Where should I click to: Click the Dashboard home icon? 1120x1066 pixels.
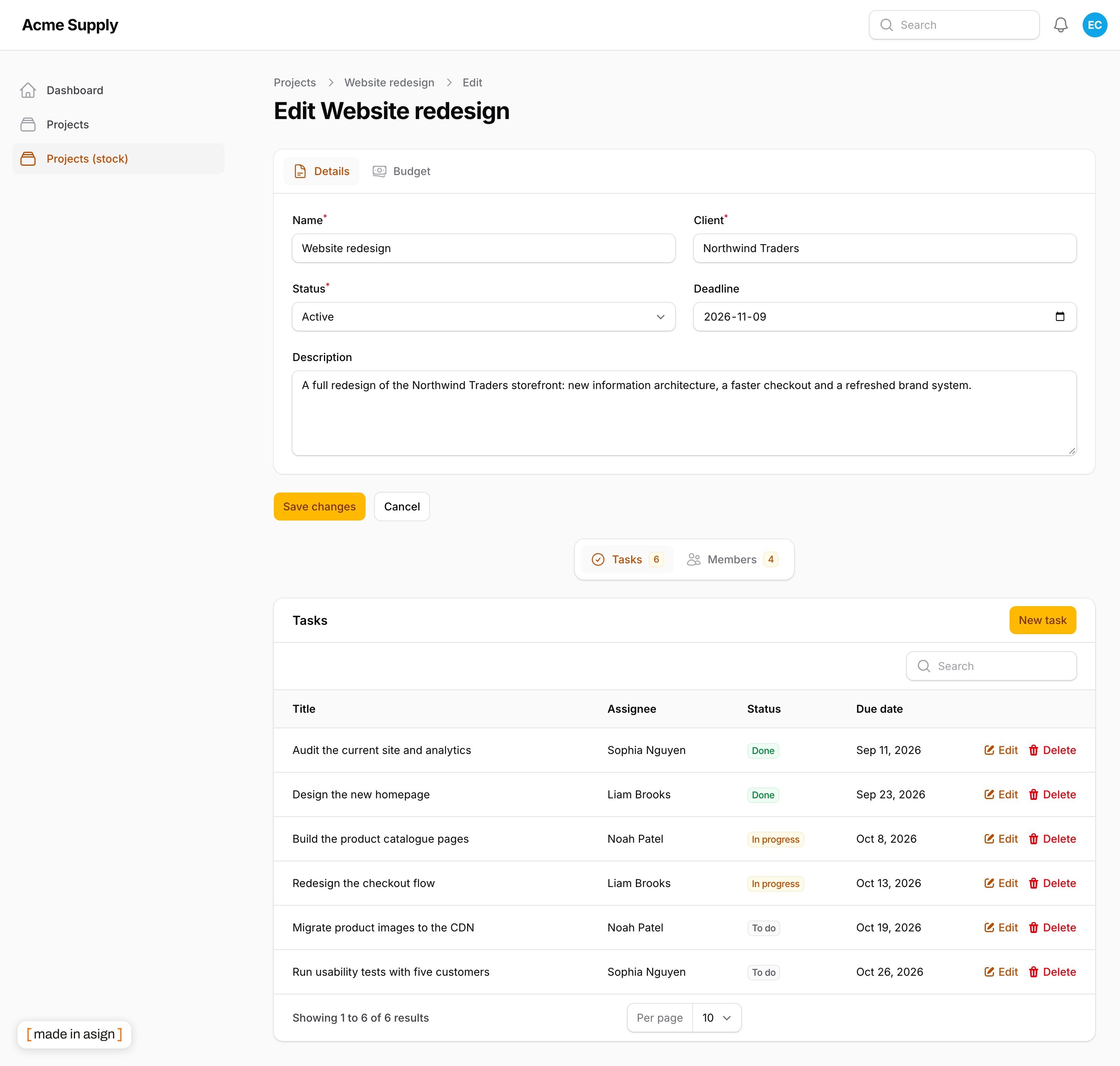pyautogui.click(x=28, y=90)
